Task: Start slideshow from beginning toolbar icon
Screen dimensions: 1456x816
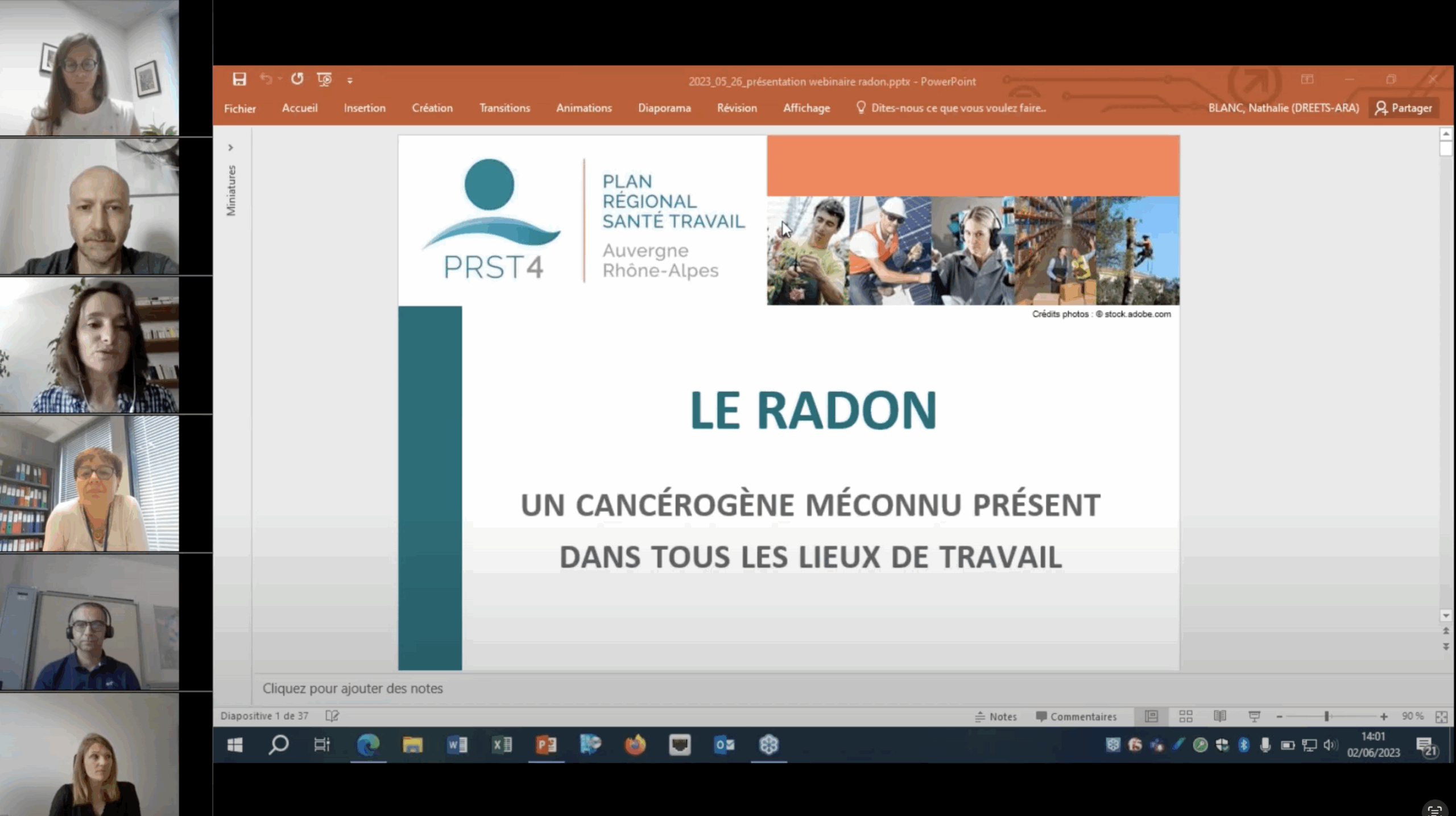Action: click(x=324, y=79)
